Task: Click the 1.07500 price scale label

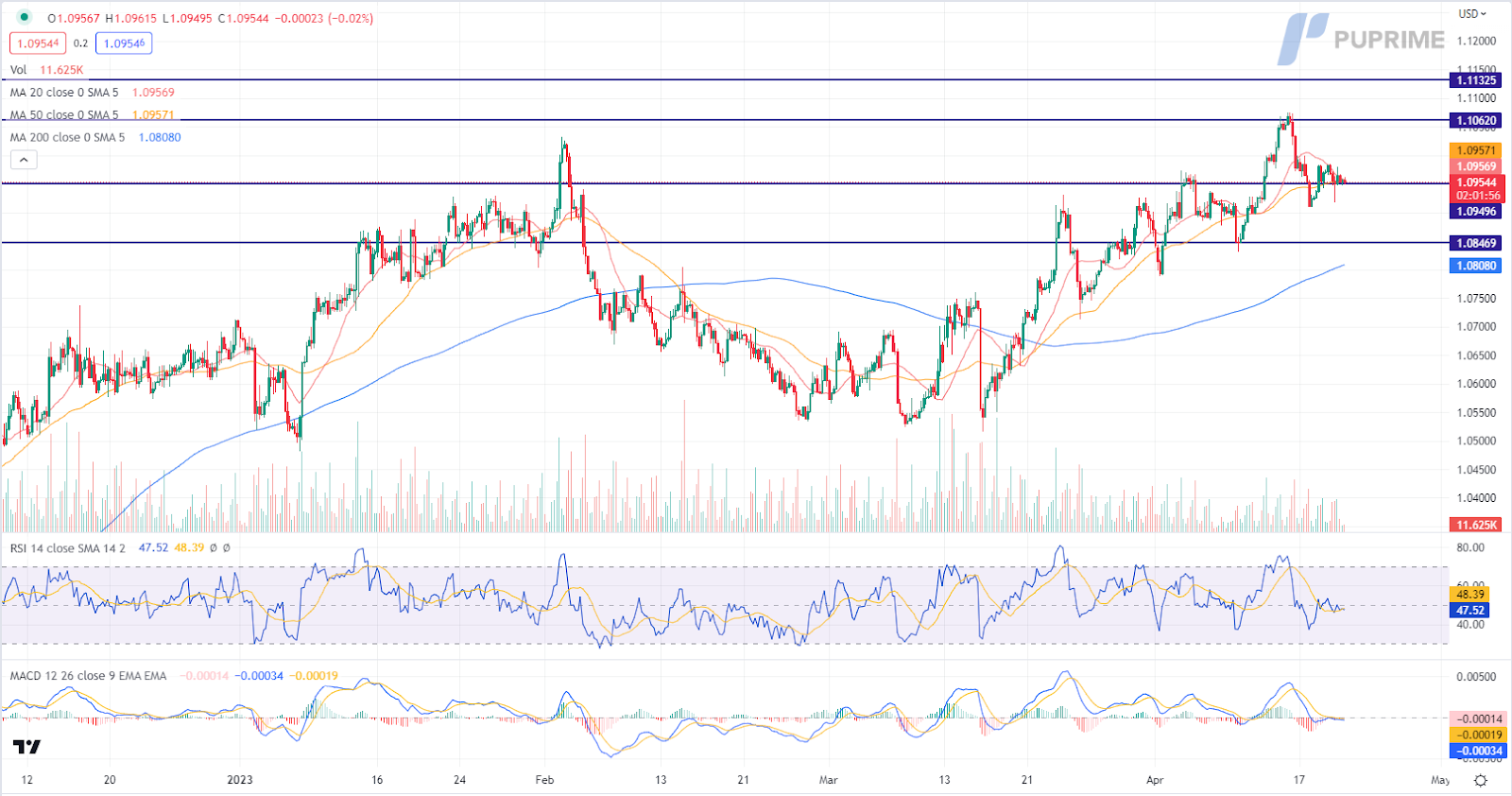Action: pos(1476,299)
